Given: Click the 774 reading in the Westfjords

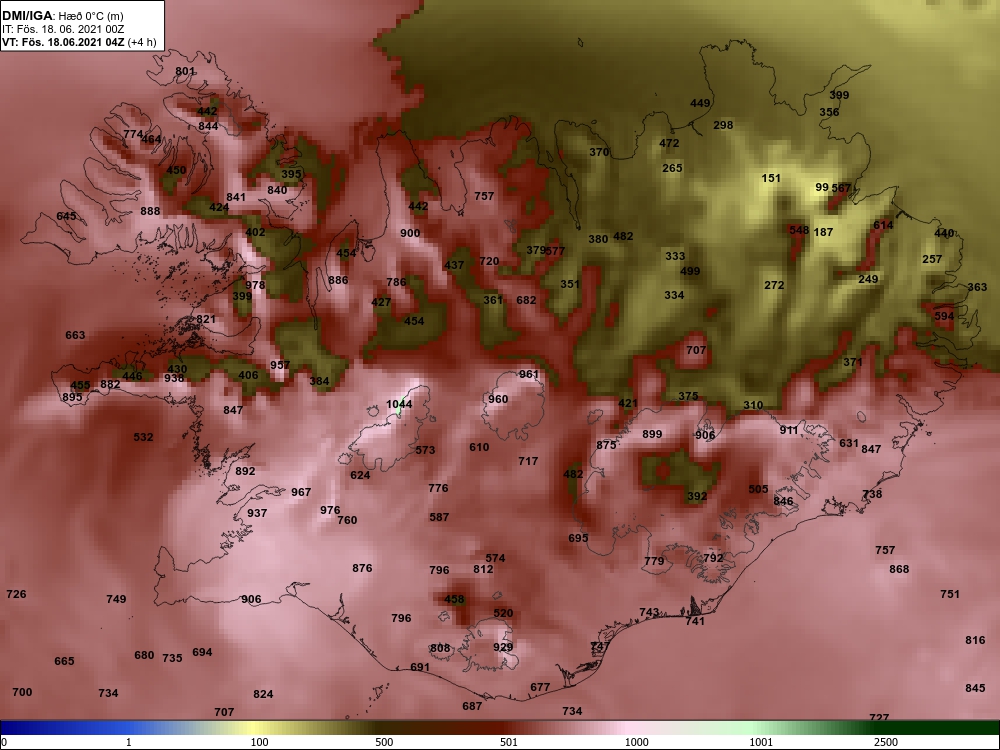Looking at the screenshot, I should point(133,134).
